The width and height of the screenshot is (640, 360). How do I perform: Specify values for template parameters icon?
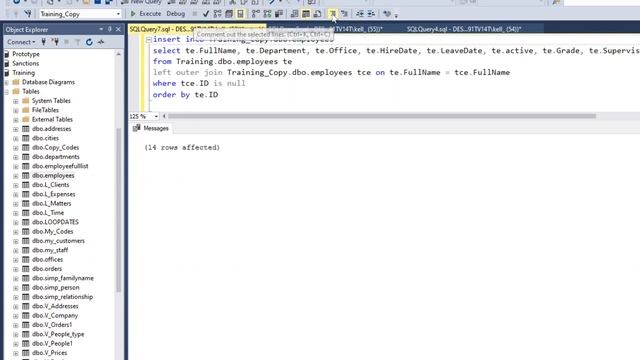pos(387,14)
